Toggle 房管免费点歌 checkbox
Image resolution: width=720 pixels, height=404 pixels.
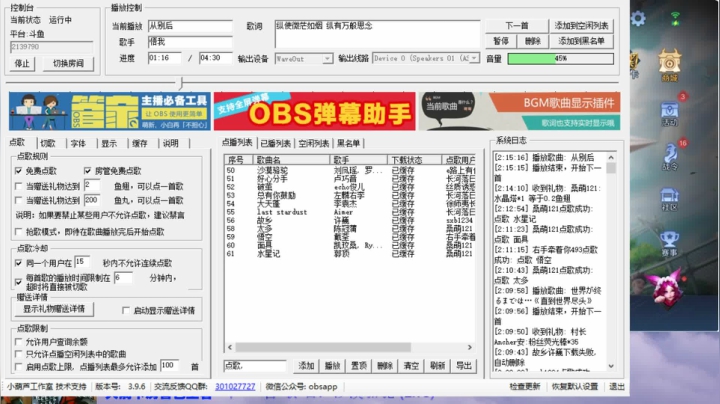pyautogui.click(x=88, y=171)
